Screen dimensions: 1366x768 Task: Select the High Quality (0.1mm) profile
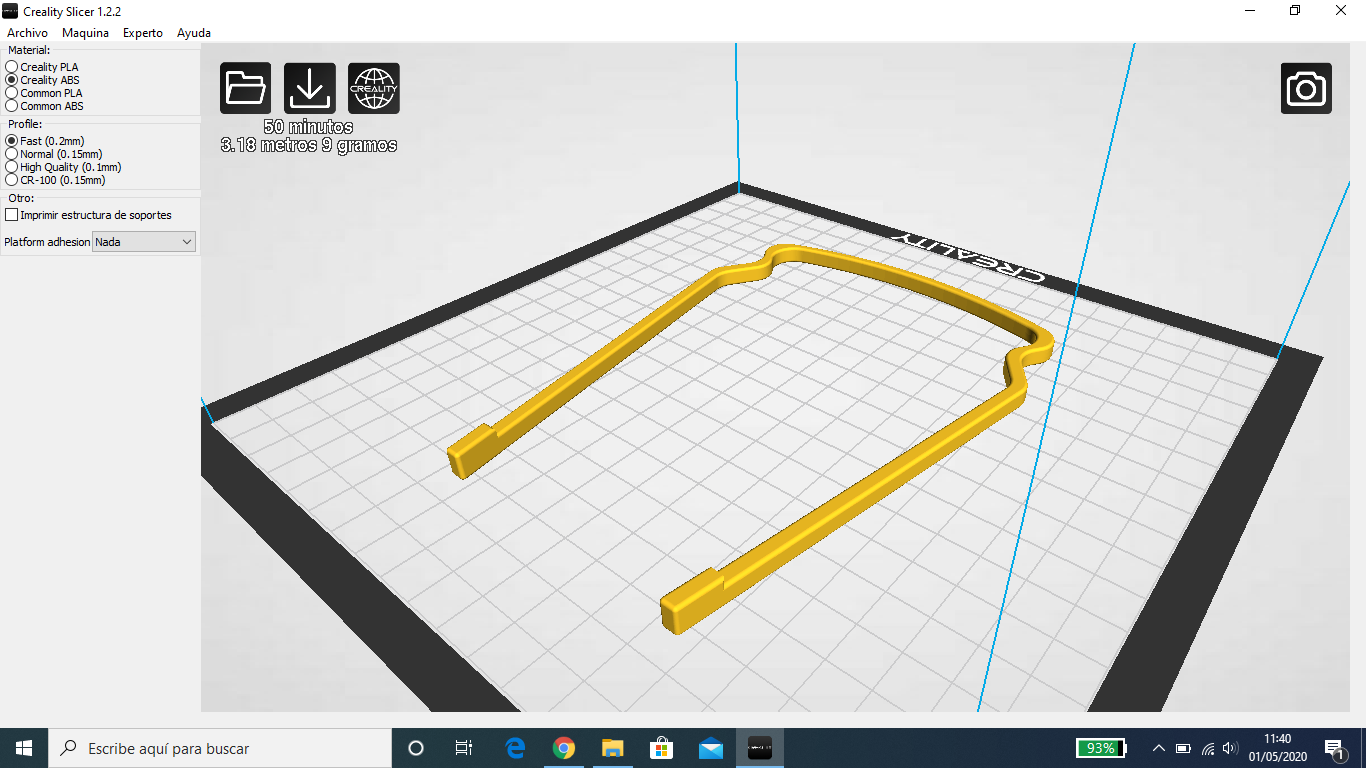point(12,167)
